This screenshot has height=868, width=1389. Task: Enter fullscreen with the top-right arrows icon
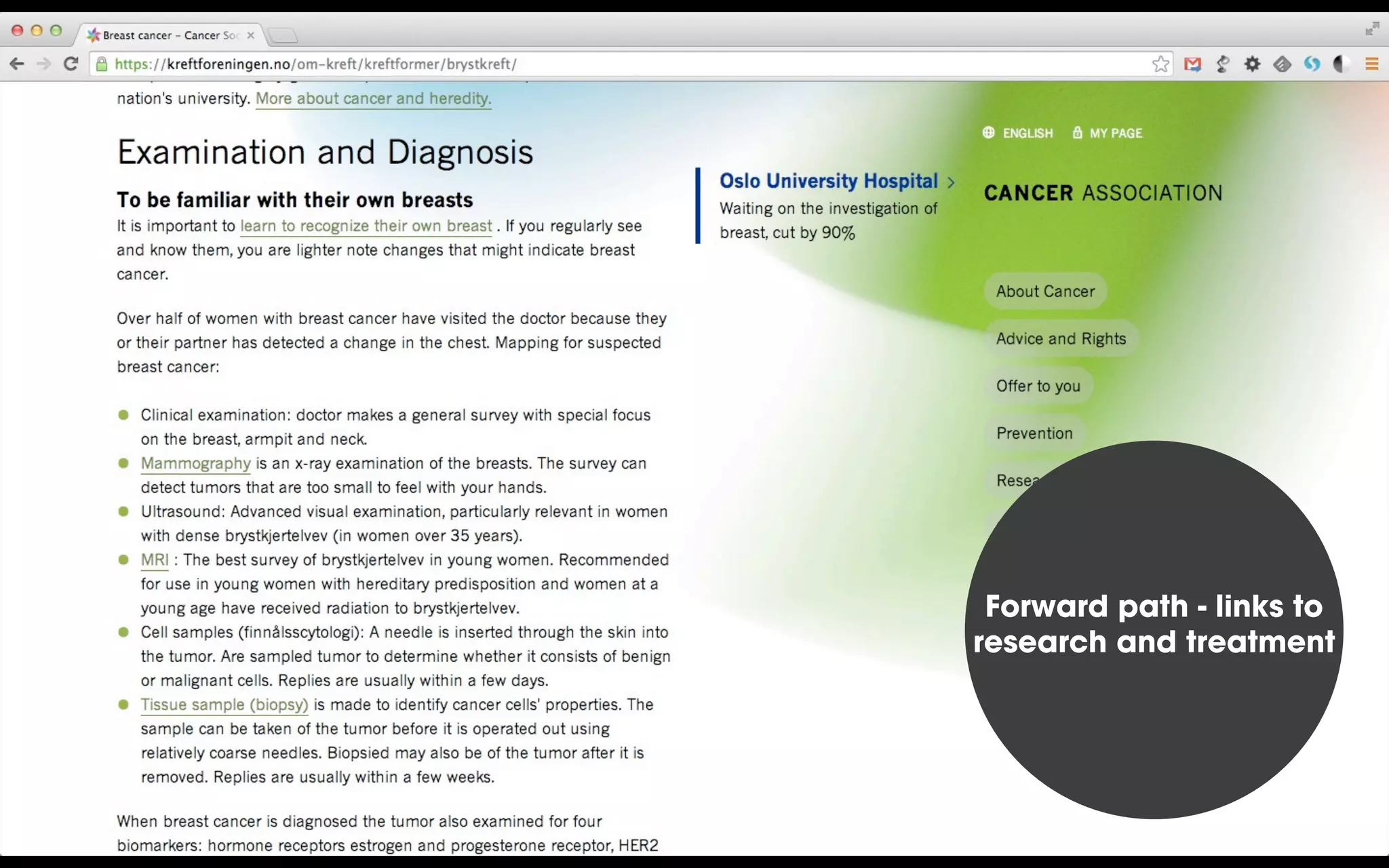tap(1372, 28)
